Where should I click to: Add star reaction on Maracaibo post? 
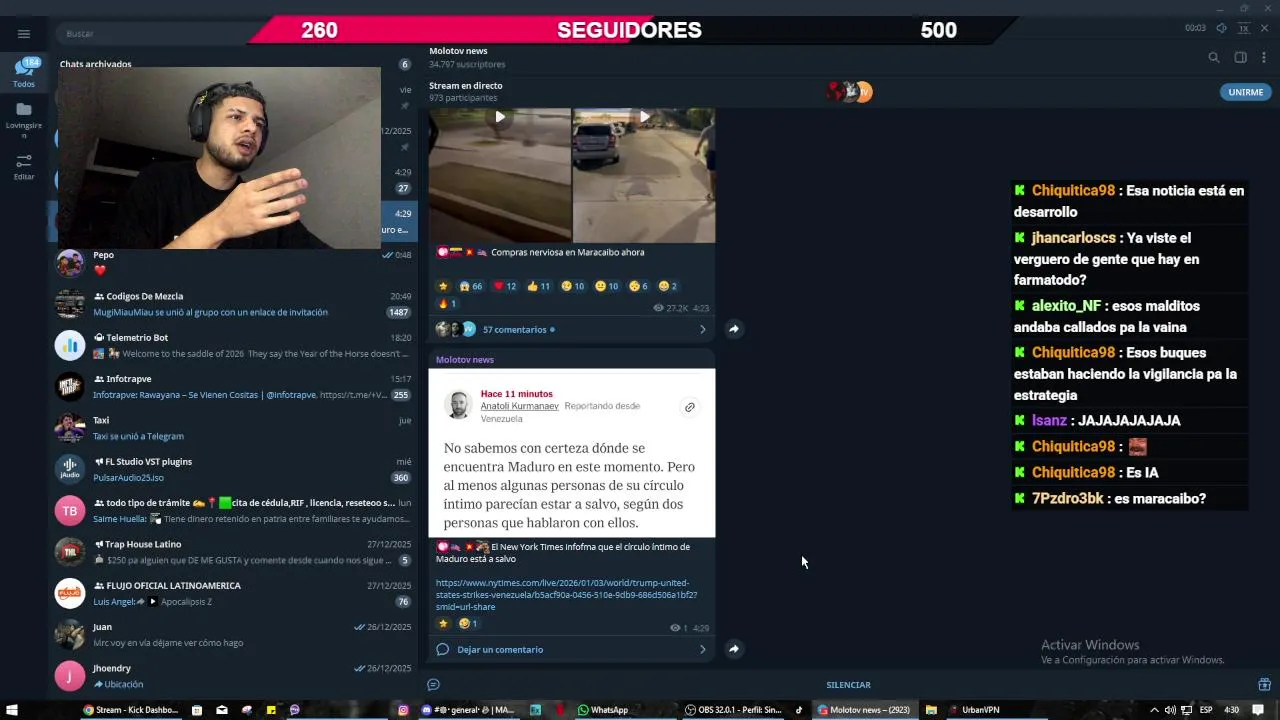443,286
